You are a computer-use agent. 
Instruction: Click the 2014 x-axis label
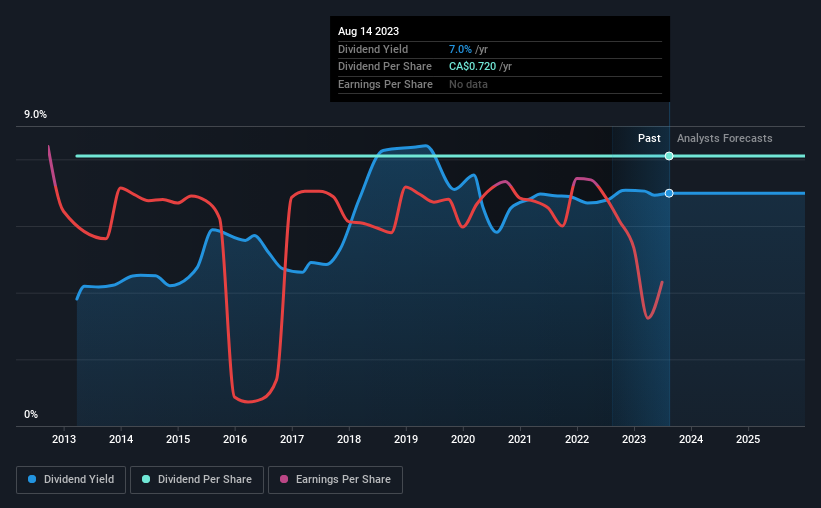tap(121, 439)
